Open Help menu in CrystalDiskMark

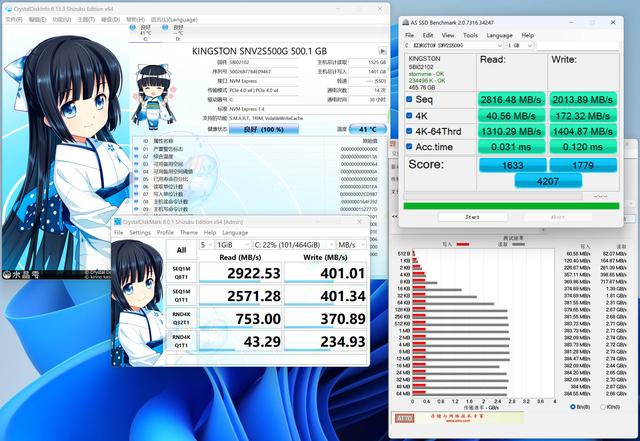pos(210,232)
